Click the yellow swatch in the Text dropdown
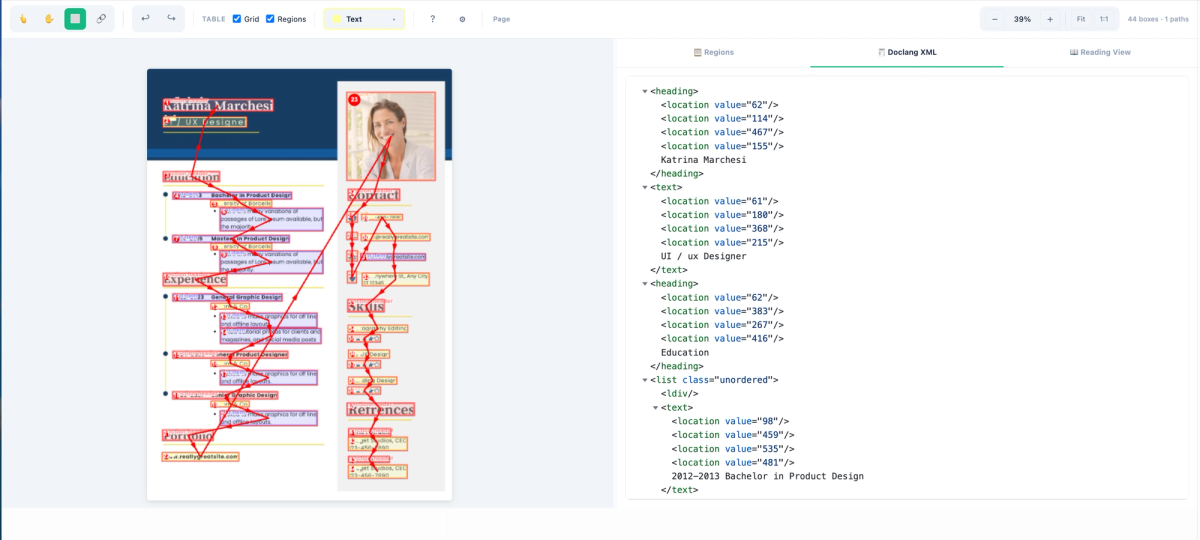Image resolution: width=1200 pixels, height=540 pixels. pyautogui.click(x=337, y=19)
